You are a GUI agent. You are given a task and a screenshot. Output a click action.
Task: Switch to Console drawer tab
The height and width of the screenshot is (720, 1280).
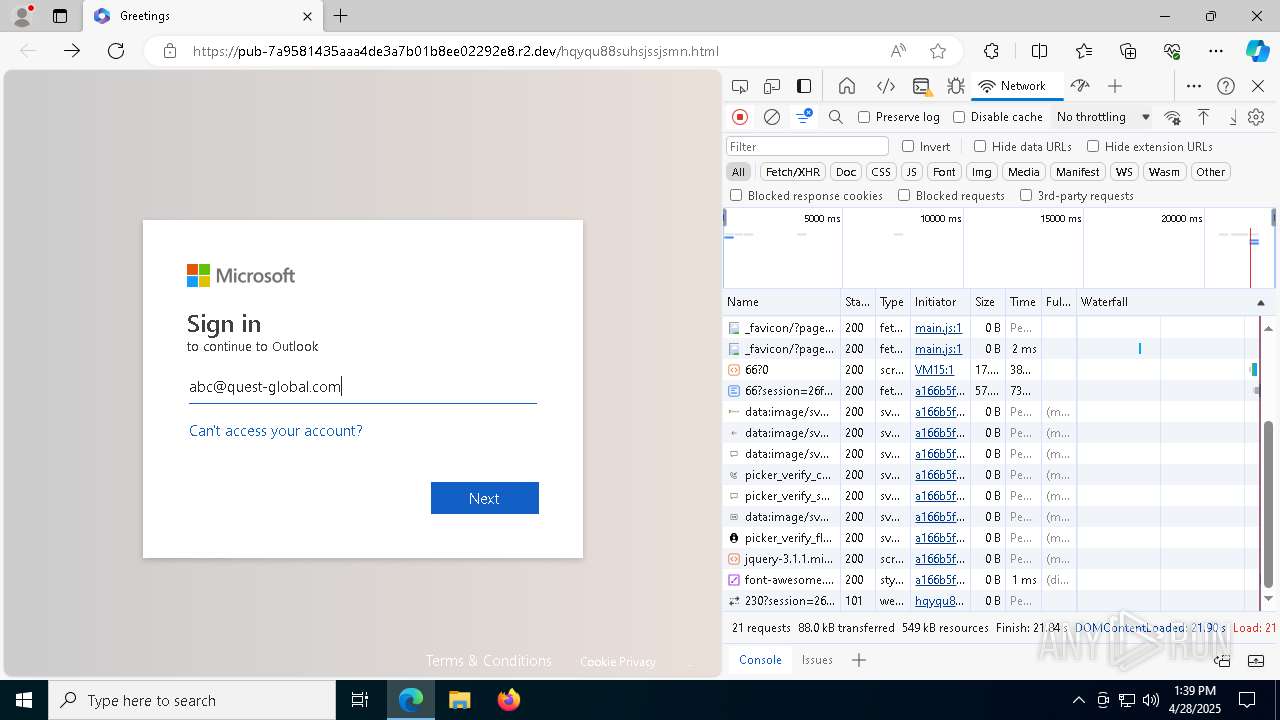click(760, 660)
